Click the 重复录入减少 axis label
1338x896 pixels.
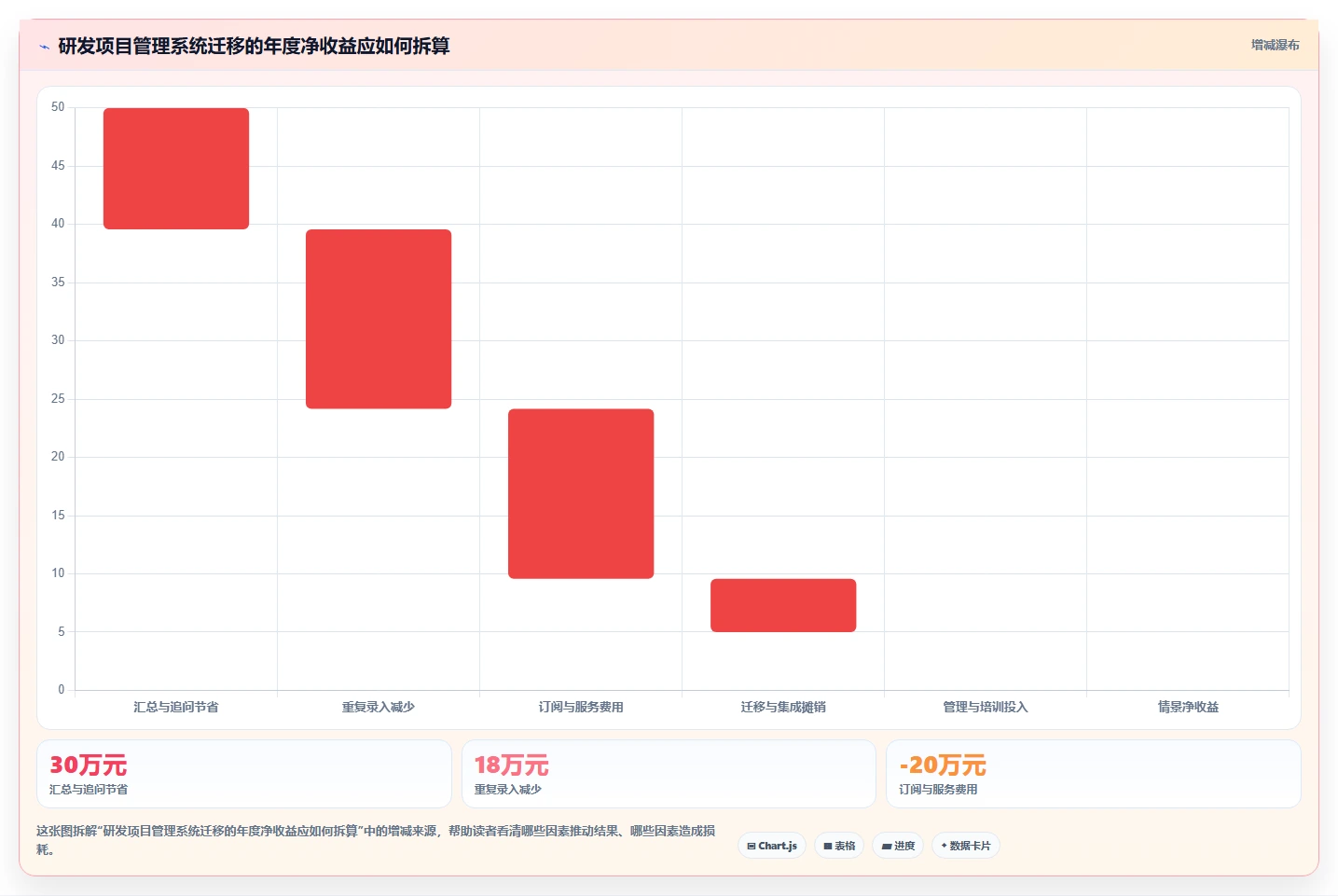[x=379, y=707]
